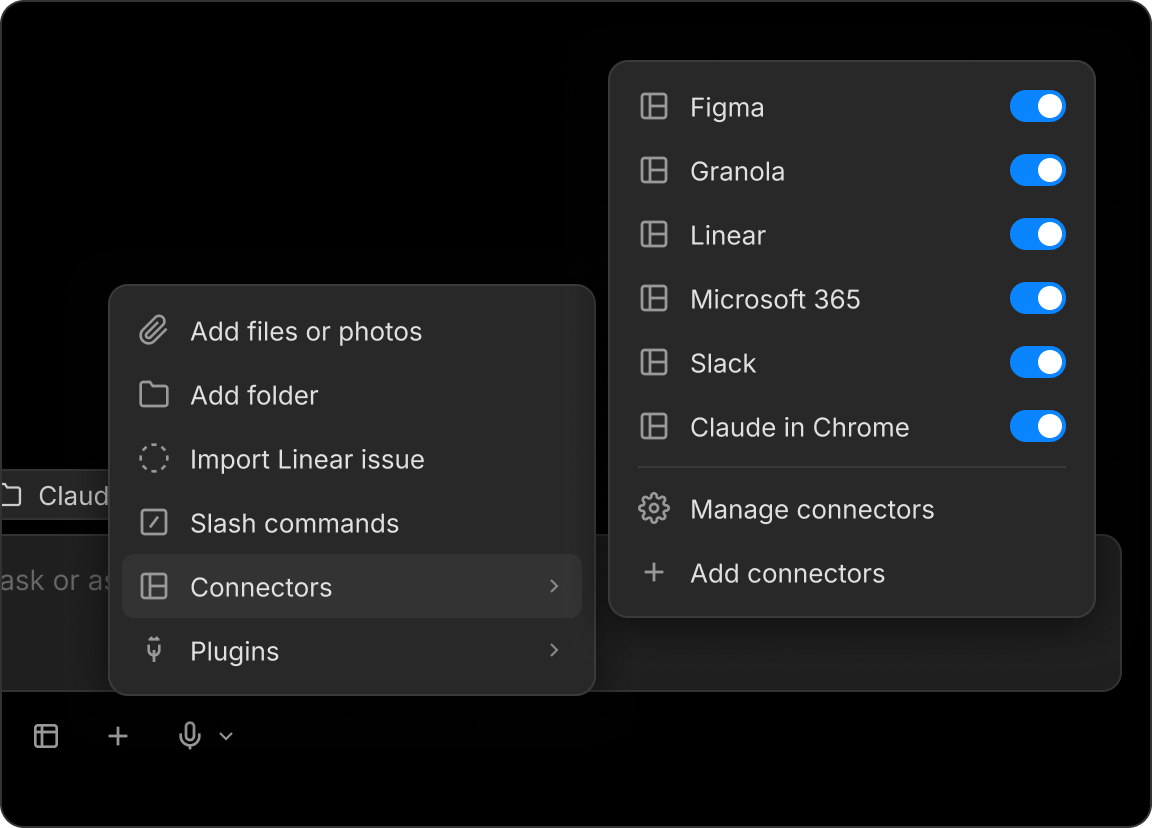Select Import Linear issue from the menu
This screenshot has width=1152, height=828.
point(307,458)
